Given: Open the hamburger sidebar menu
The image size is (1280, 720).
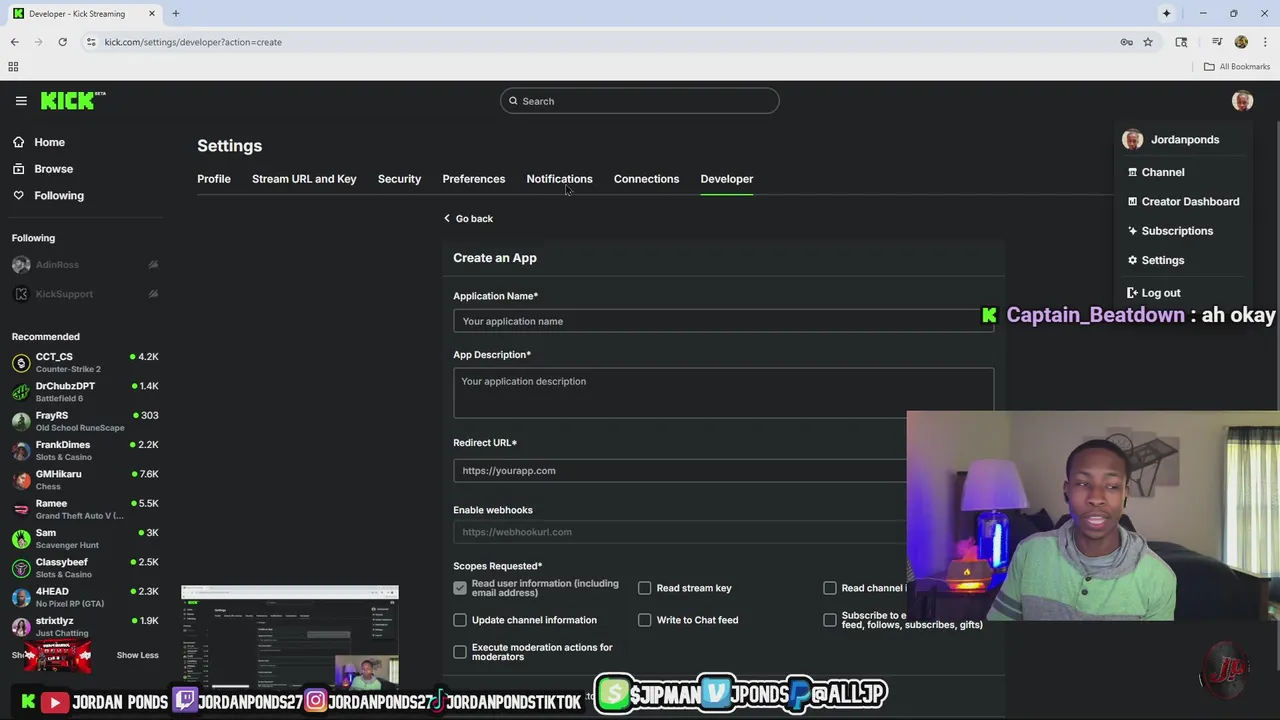Looking at the screenshot, I should point(21,101).
